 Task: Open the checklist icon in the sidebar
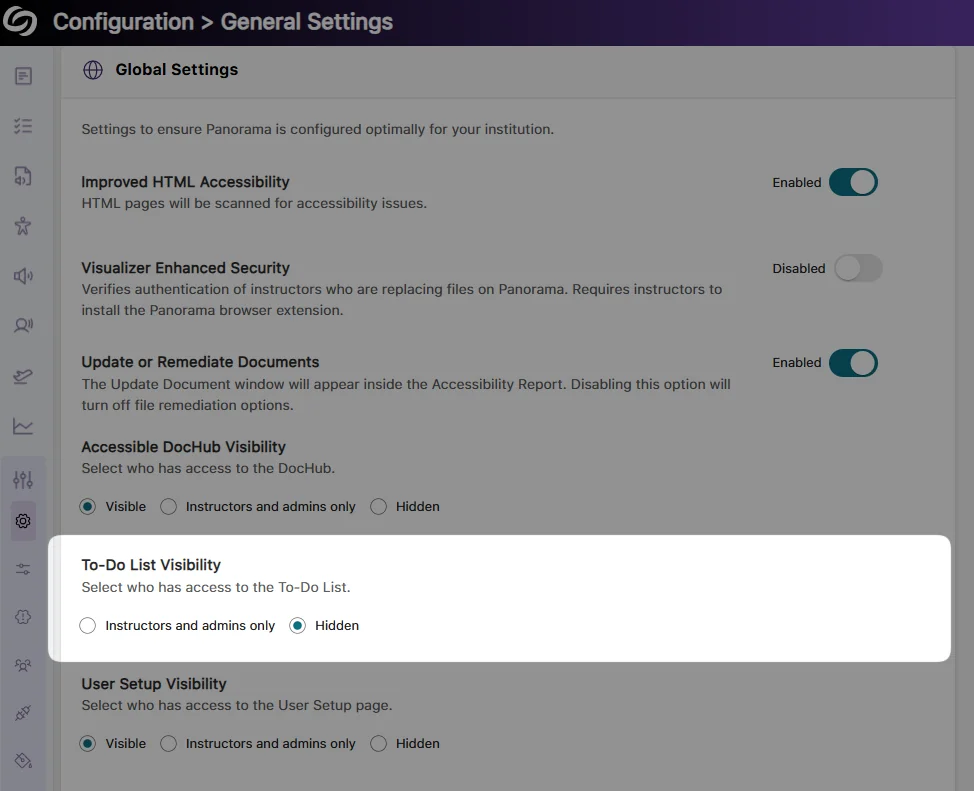(23, 126)
